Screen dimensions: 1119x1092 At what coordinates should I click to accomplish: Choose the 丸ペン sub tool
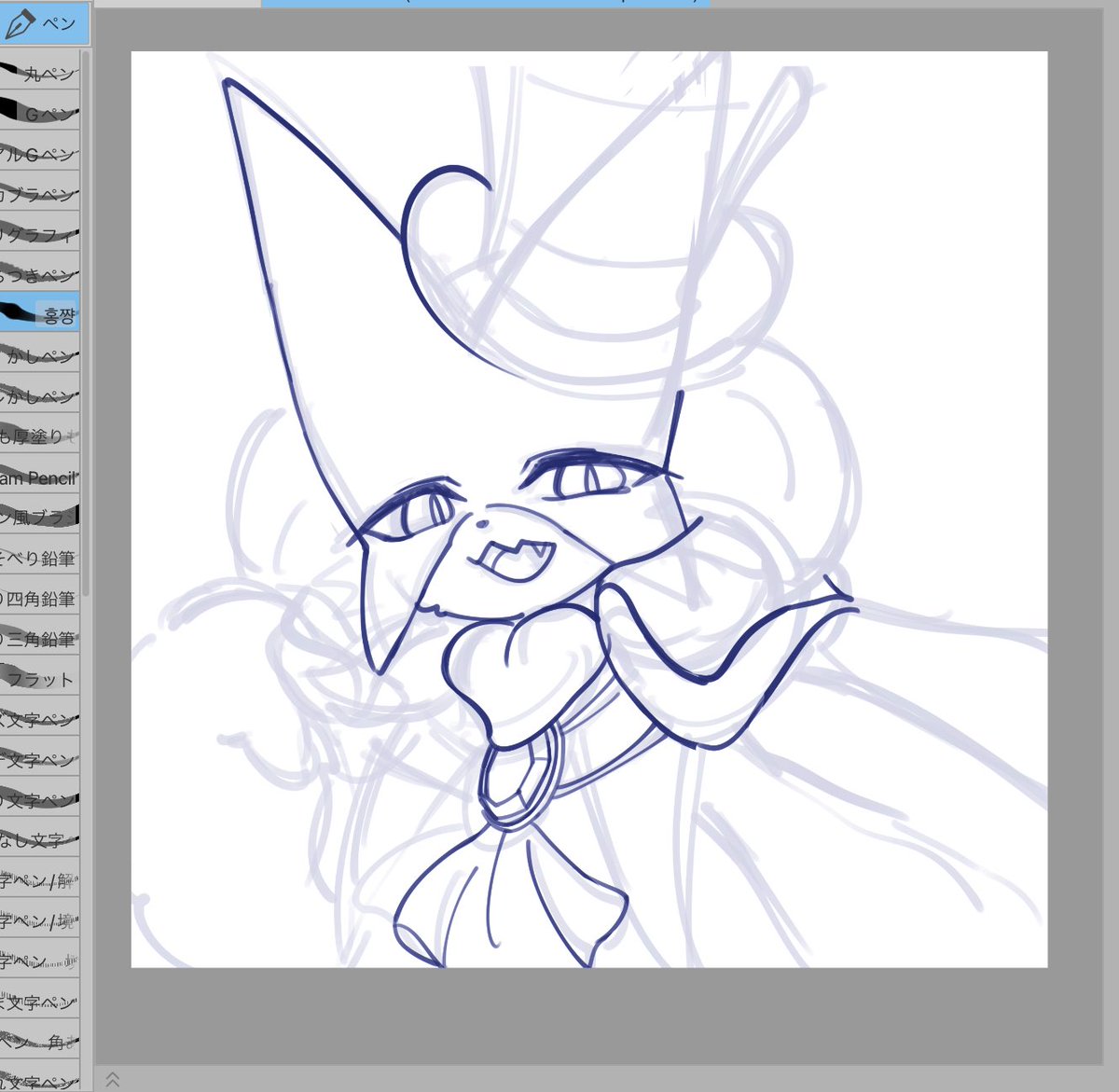tap(39, 72)
